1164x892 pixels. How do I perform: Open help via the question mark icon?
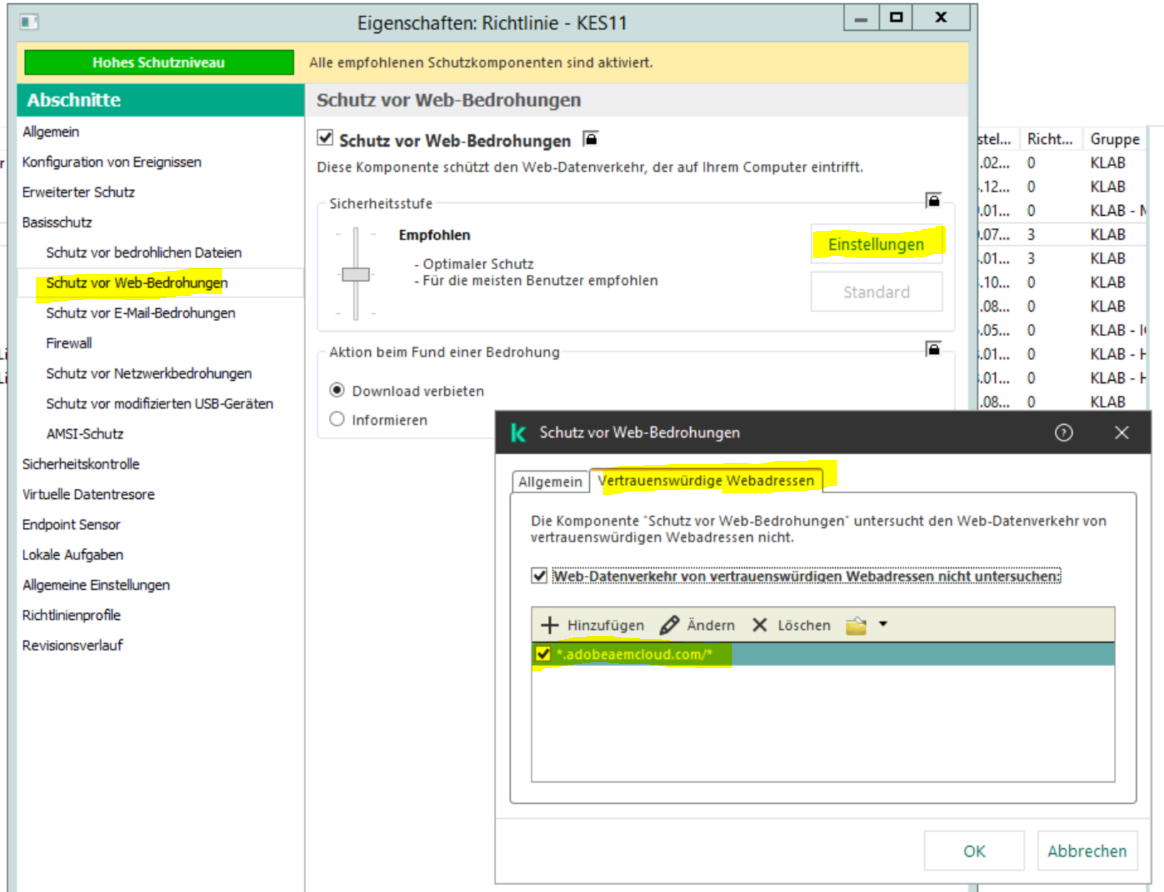[1063, 433]
